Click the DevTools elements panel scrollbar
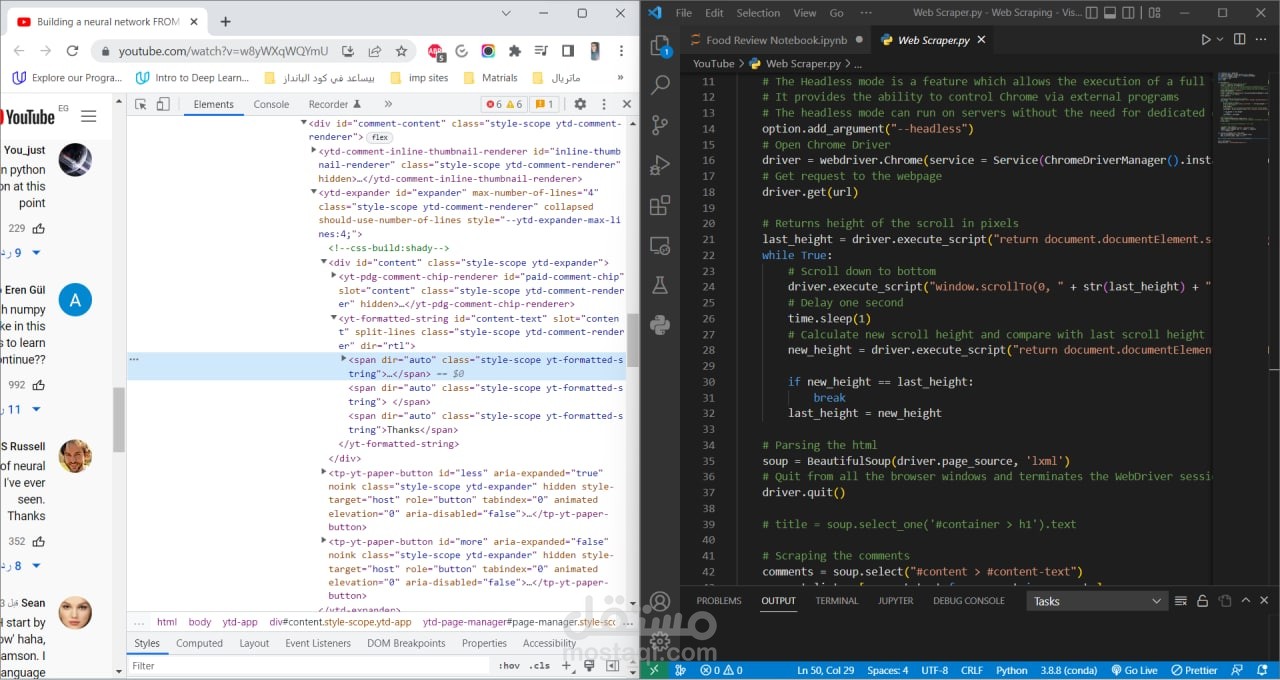Viewport: 1280px width, 680px height. pos(632,340)
